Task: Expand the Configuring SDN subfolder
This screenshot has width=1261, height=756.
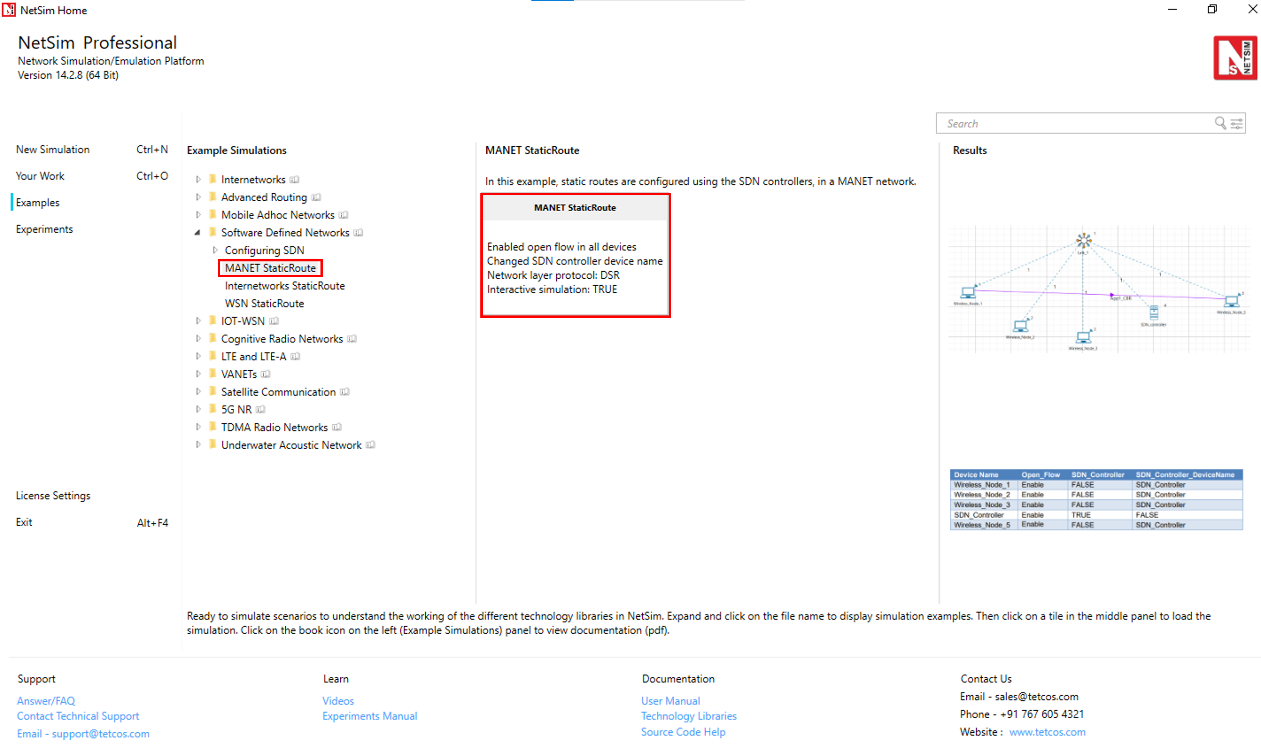Action: (215, 250)
